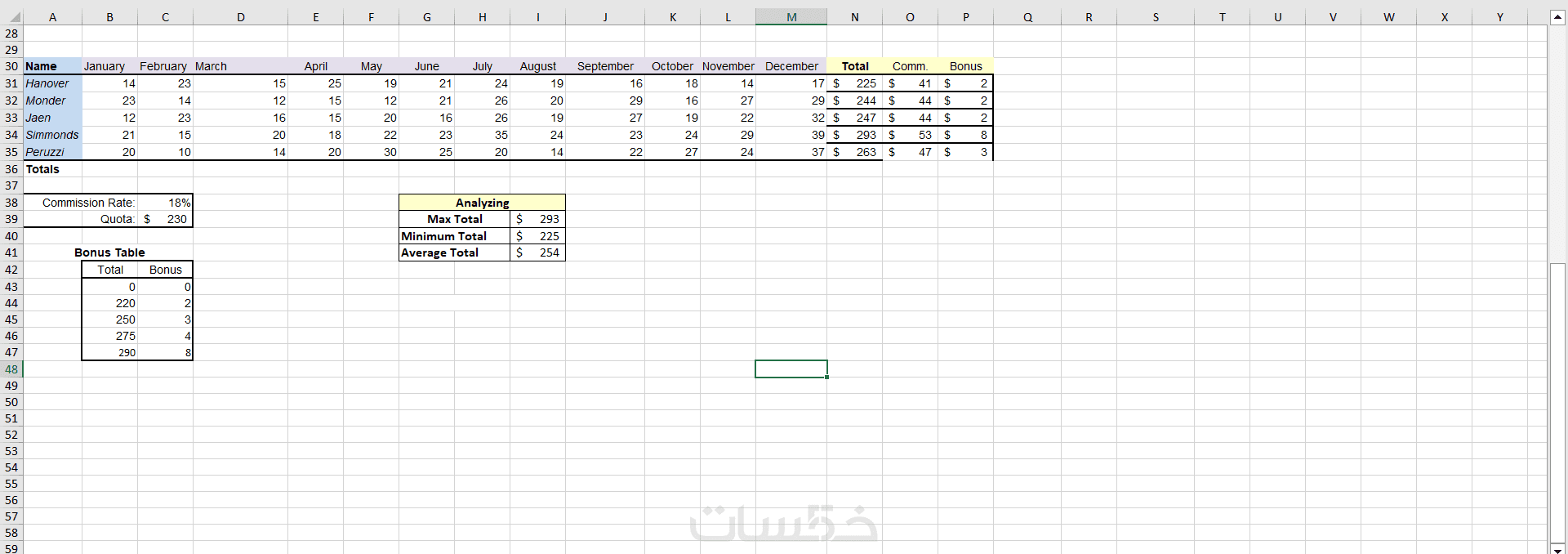Click bonus table threshold 220
Image resolution: width=1568 pixels, height=554 pixels.
tap(110, 303)
